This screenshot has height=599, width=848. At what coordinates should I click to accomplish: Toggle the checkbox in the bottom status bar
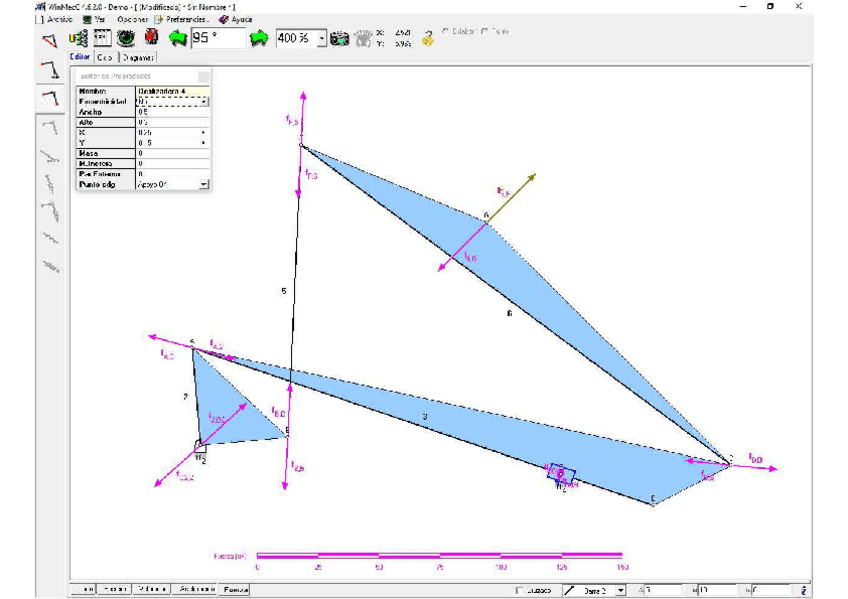(518, 590)
